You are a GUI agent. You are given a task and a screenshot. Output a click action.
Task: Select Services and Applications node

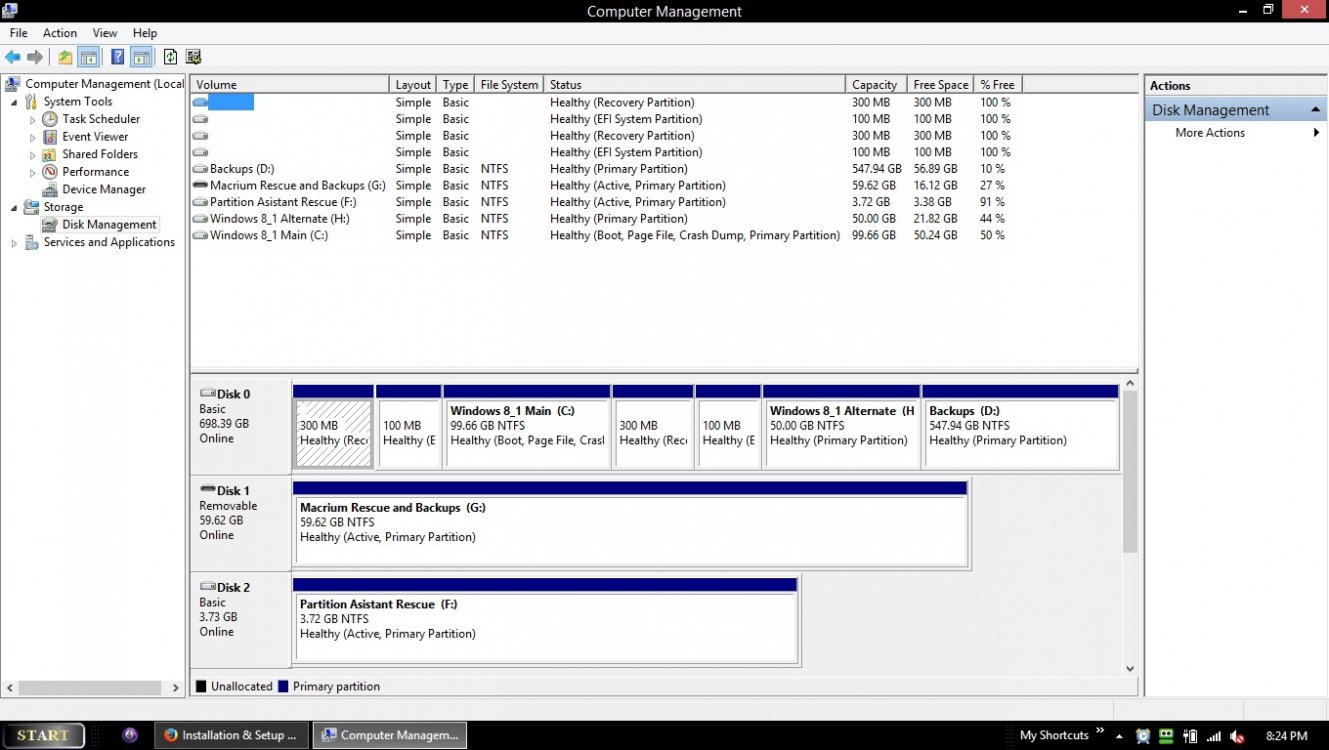109,242
